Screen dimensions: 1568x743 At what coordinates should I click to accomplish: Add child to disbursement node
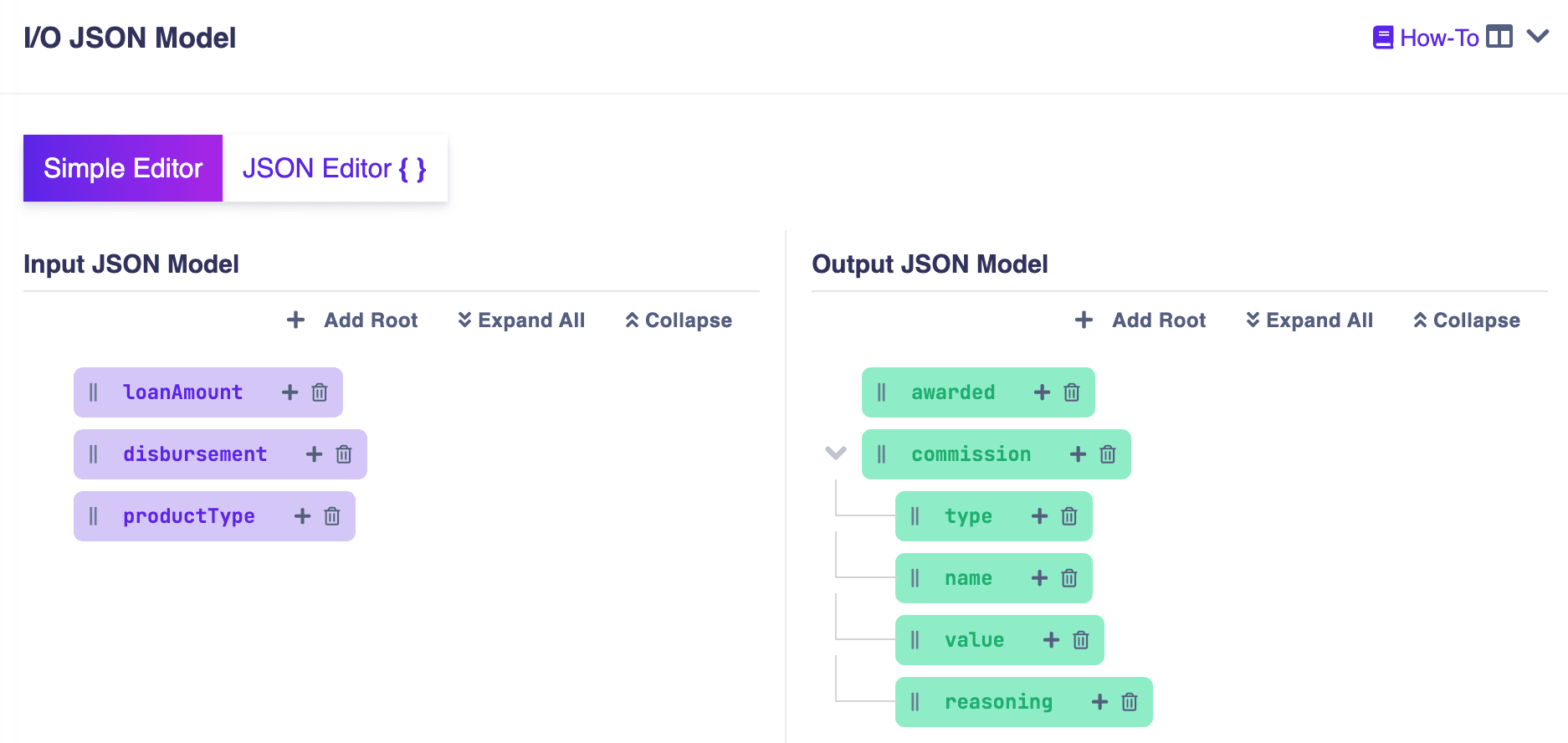point(315,454)
